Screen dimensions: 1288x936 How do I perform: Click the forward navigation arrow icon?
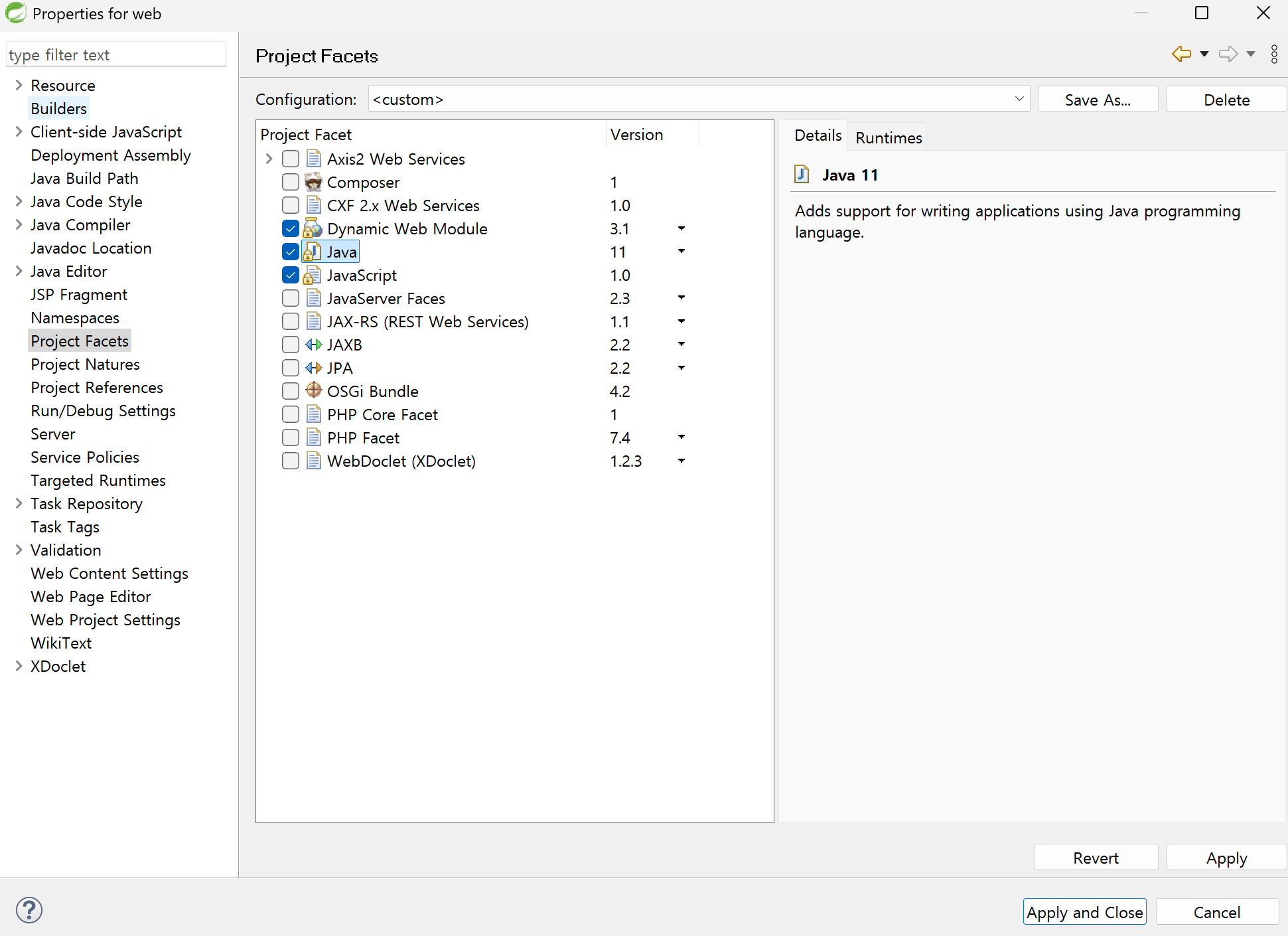pyautogui.click(x=1228, y=54)
